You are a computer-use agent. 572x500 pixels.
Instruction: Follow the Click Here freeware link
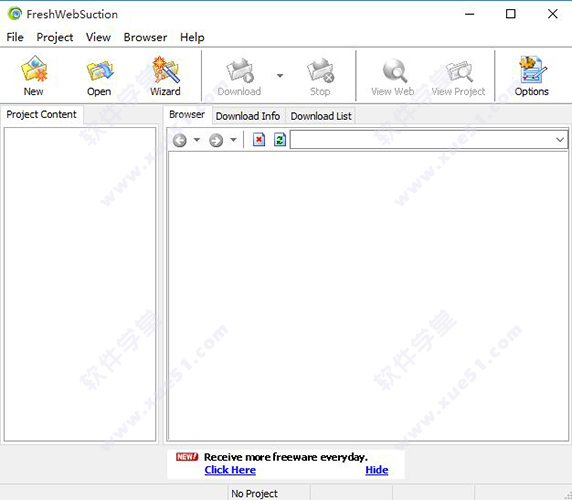coord(230,470)
